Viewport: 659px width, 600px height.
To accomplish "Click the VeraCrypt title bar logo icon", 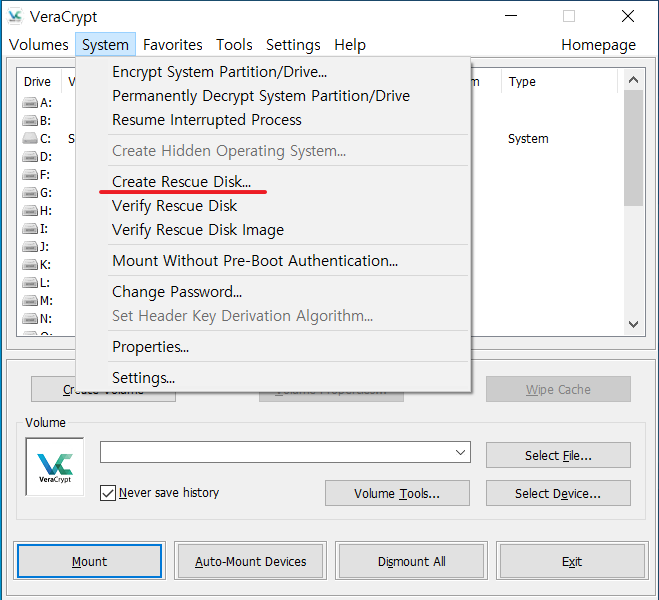I will tap(15, 16).
